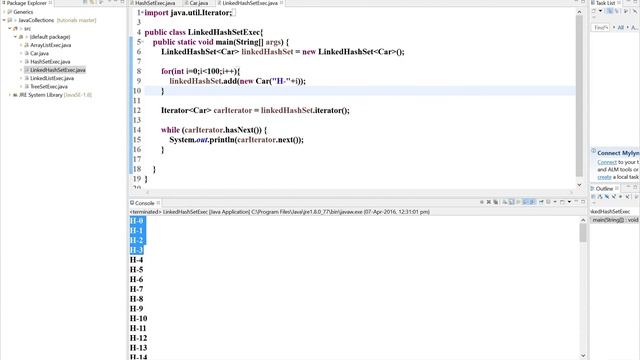This screenshot has height=360, width=640.
Task: Open the Open Console dropdown arrow
Action: click(x=569, y=202)
